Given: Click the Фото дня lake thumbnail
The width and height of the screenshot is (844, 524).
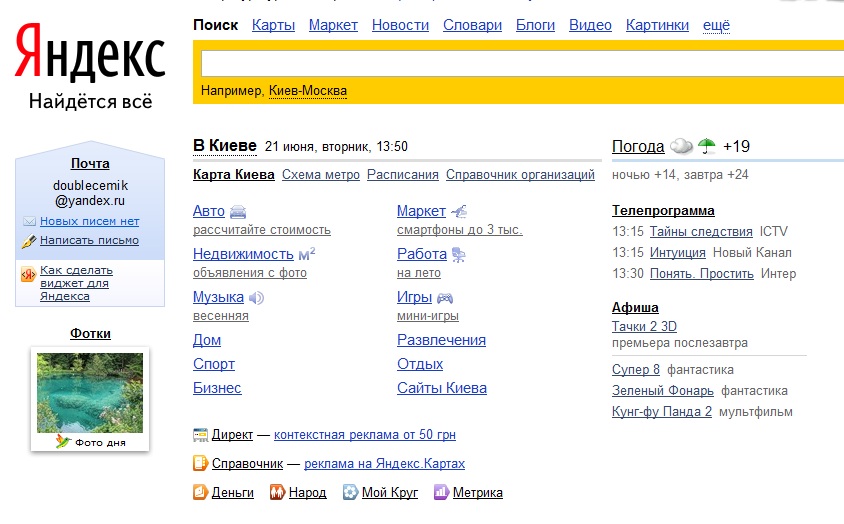Looking at the screenshot, I should coord(90,392).
